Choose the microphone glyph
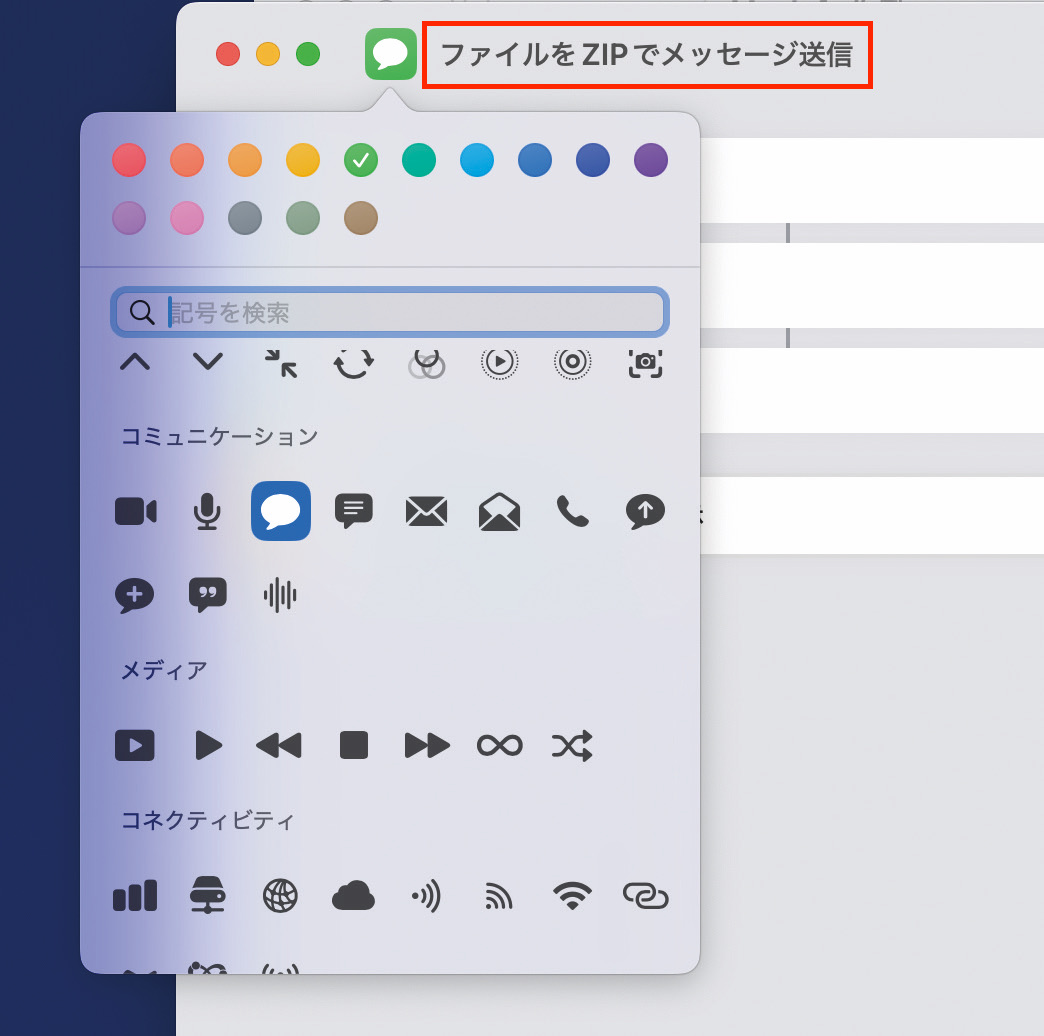This screenshot has height=1036, width=1044. (x=207, y=511)
